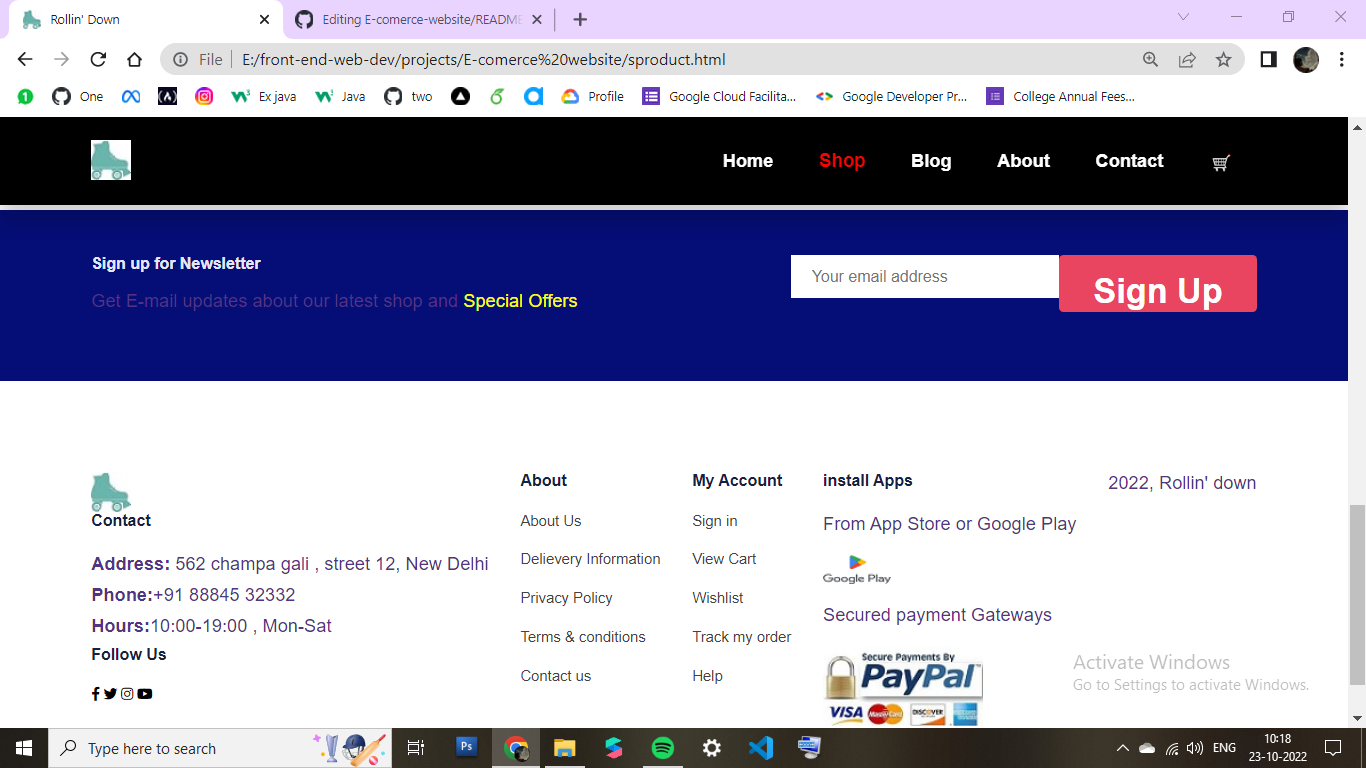
Task: Open the Facebook icon under Follow Us
Action: click(x=96, y=694)
